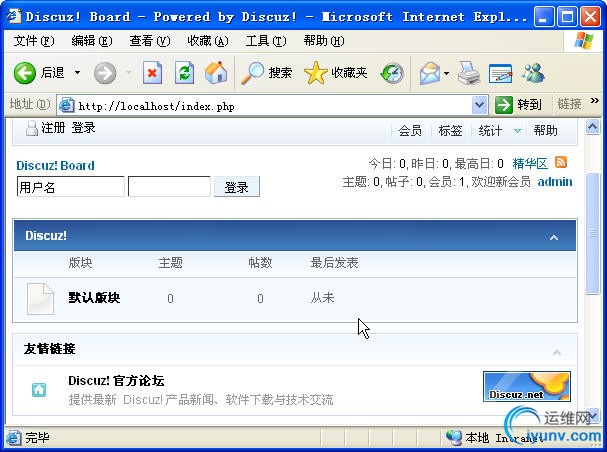
Task: Click the 默认版块 forum page icon
Action: click(40, 299)
